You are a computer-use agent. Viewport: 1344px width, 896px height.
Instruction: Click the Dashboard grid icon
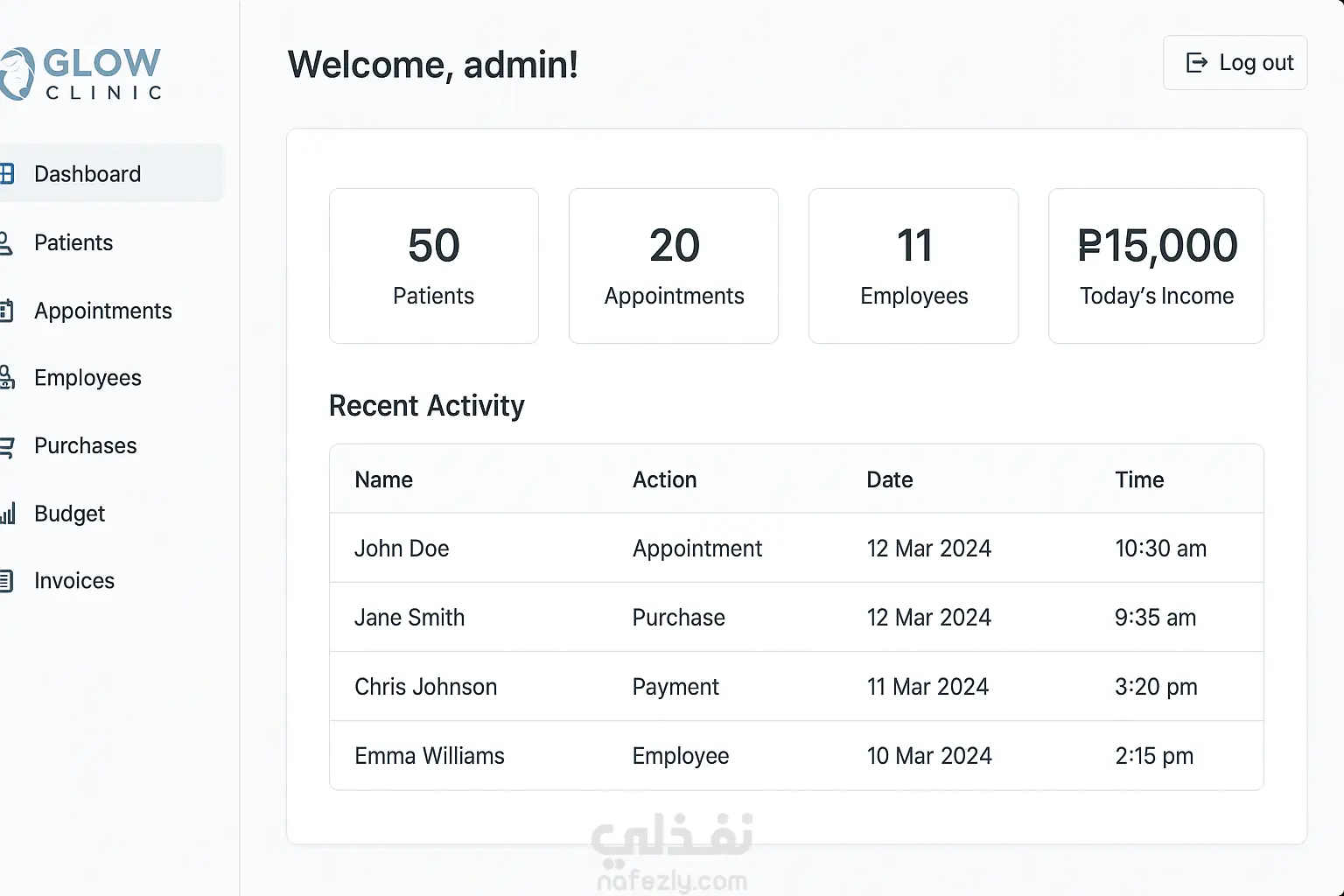tap(7, 173)
